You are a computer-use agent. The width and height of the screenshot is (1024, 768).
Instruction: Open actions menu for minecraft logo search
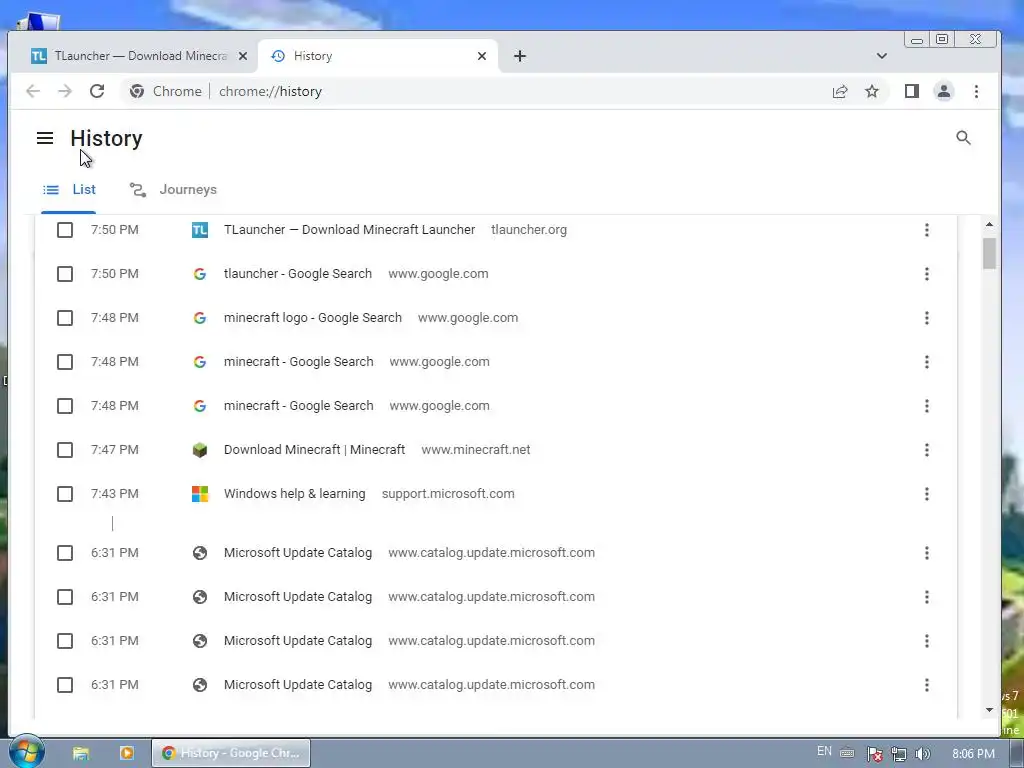coord(927,318)
